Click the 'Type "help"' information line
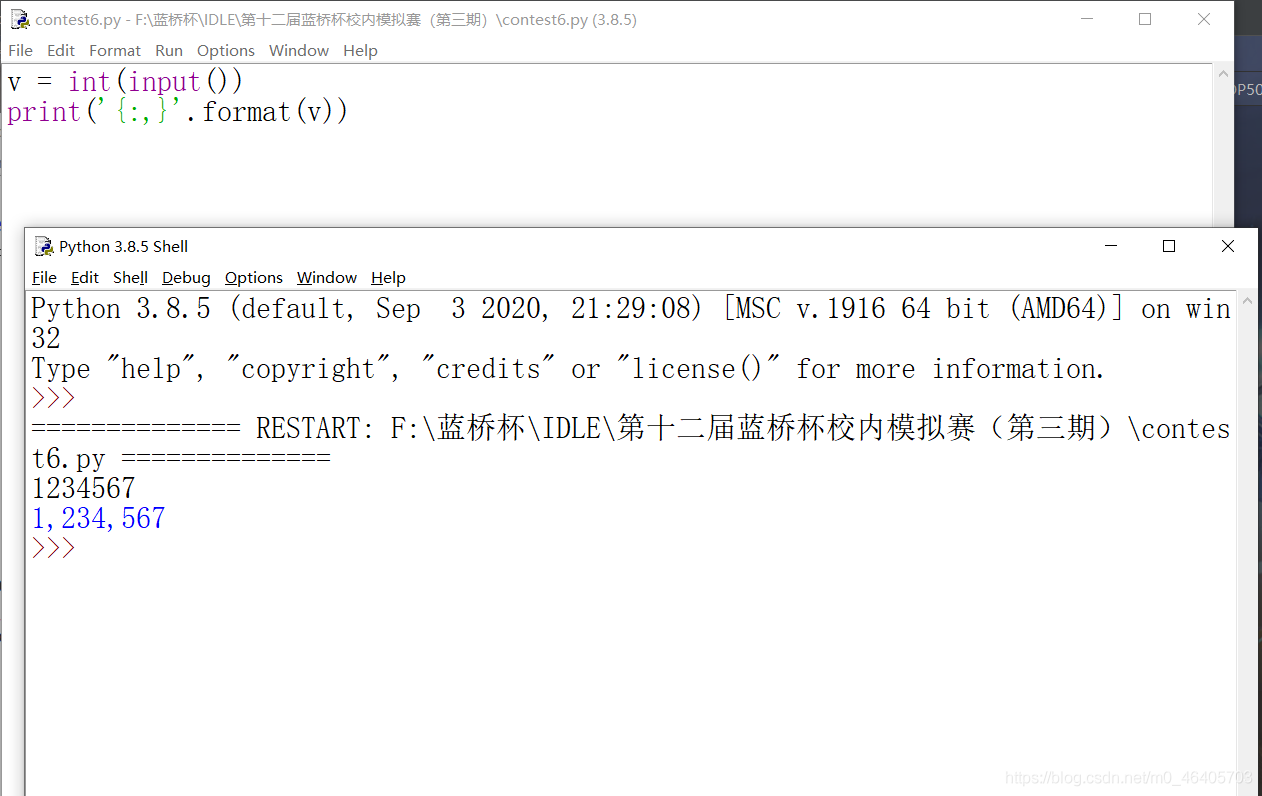 tap(568, 369)
